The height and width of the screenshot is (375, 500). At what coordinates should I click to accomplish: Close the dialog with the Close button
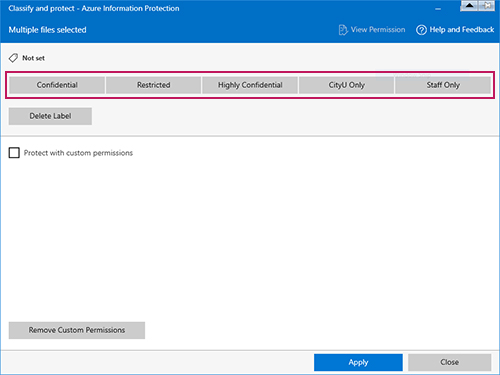pyautogui.click(x=449, y=362)
